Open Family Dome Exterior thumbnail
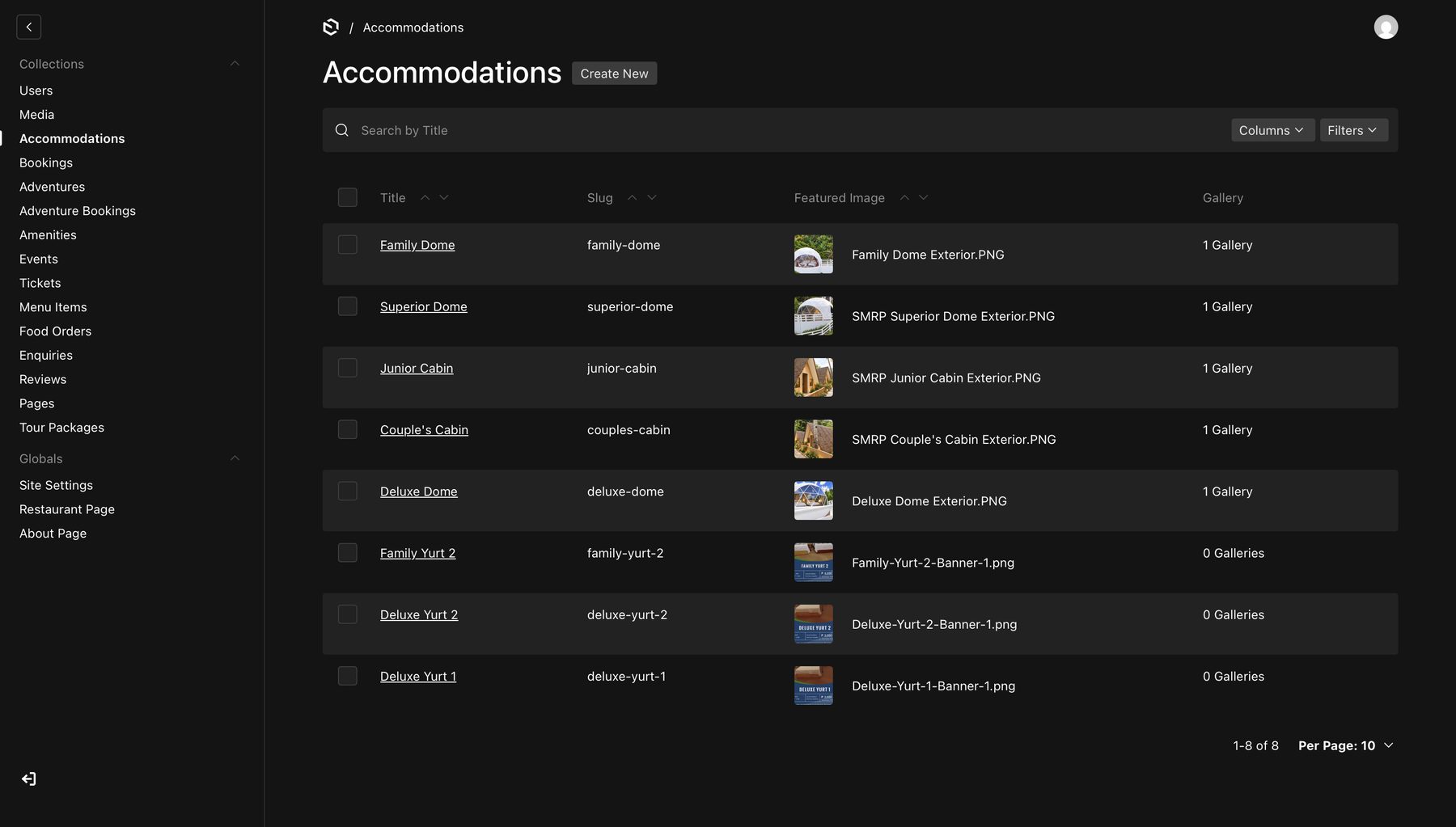This screenshot has height=827, width=1456. (x=814, y=254)
